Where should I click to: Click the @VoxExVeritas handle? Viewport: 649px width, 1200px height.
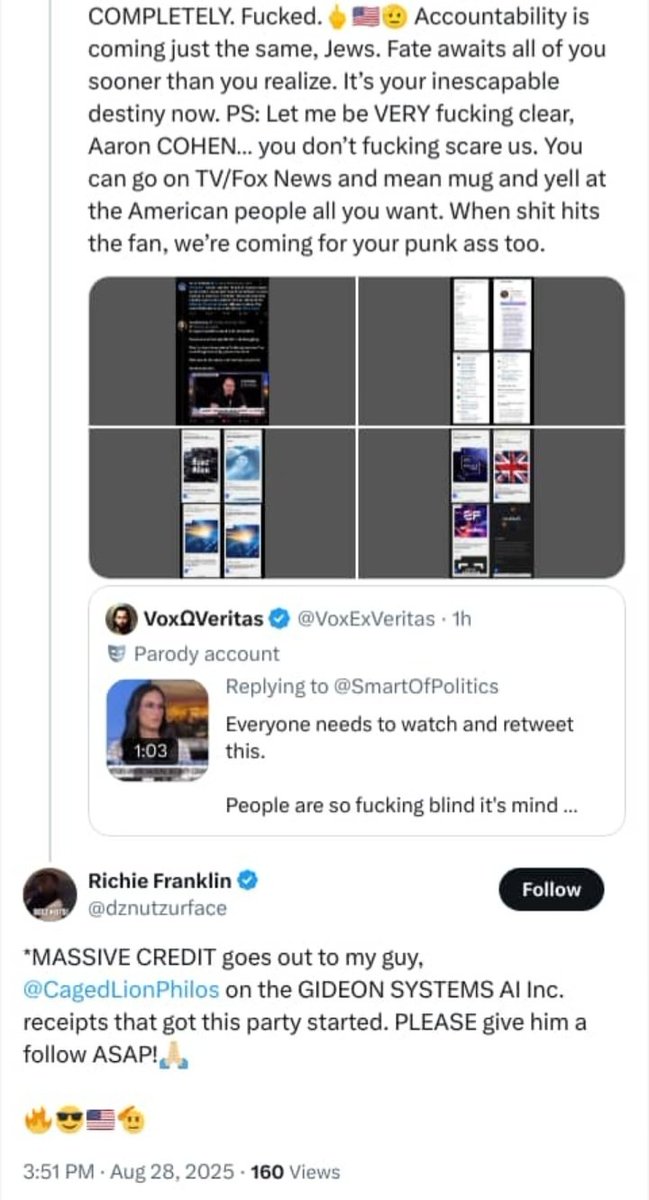click(366, 619)
